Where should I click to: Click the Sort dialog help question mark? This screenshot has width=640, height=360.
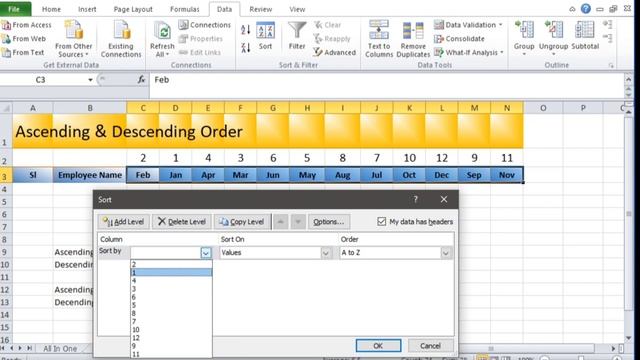416,199
